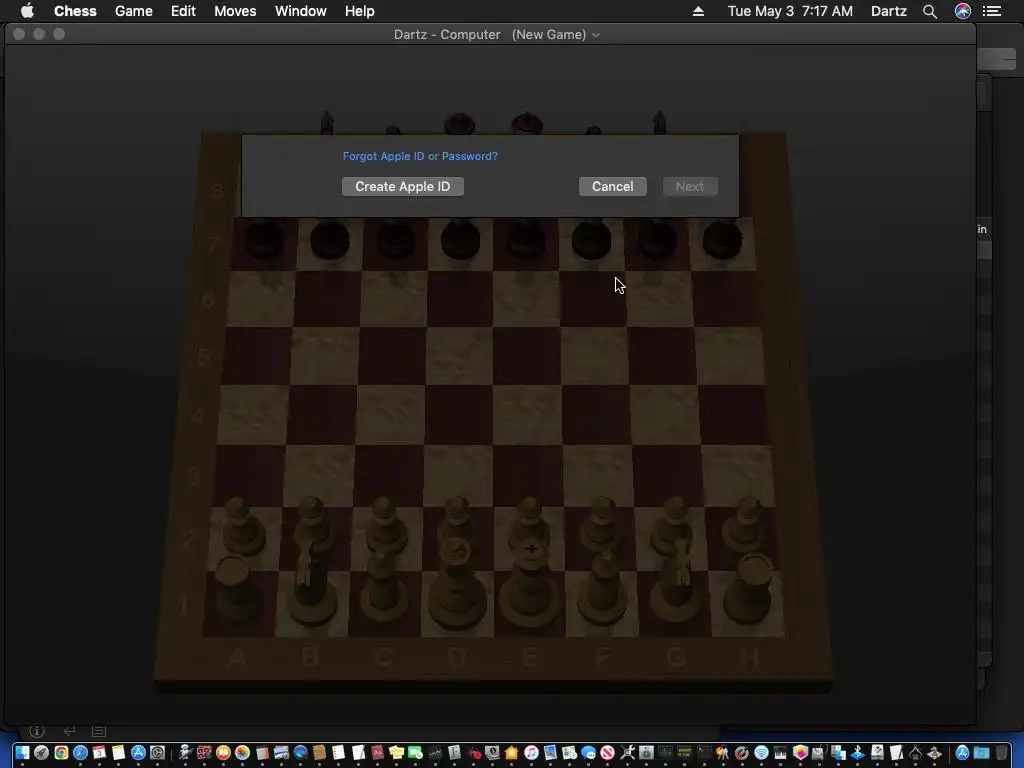Click Forgot Apple ID or Password link

coord(420,156)
